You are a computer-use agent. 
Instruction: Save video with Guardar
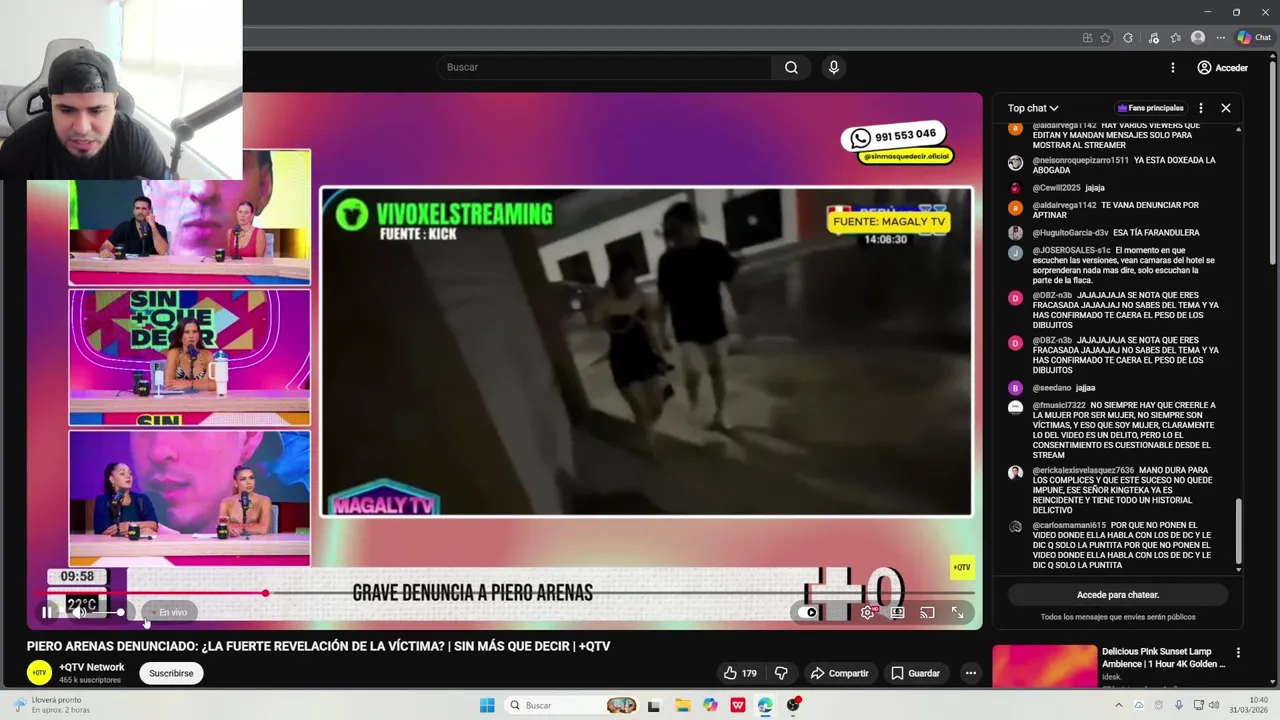915,673
